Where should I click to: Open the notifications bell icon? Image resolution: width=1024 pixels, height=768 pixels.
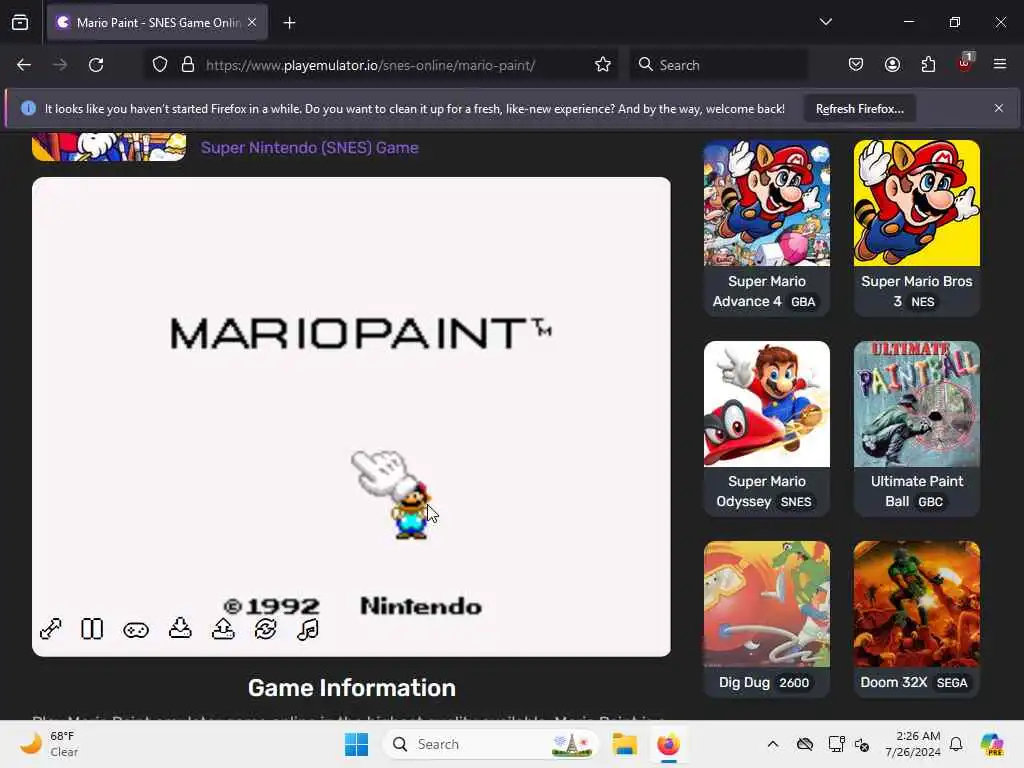(x=956, y=744)
